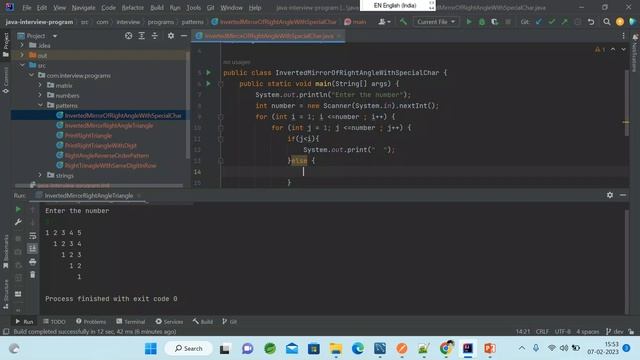This screenshot has height=360, width=640.
Task: Click the orange IDE updates icon
Action: coord(620,22)
